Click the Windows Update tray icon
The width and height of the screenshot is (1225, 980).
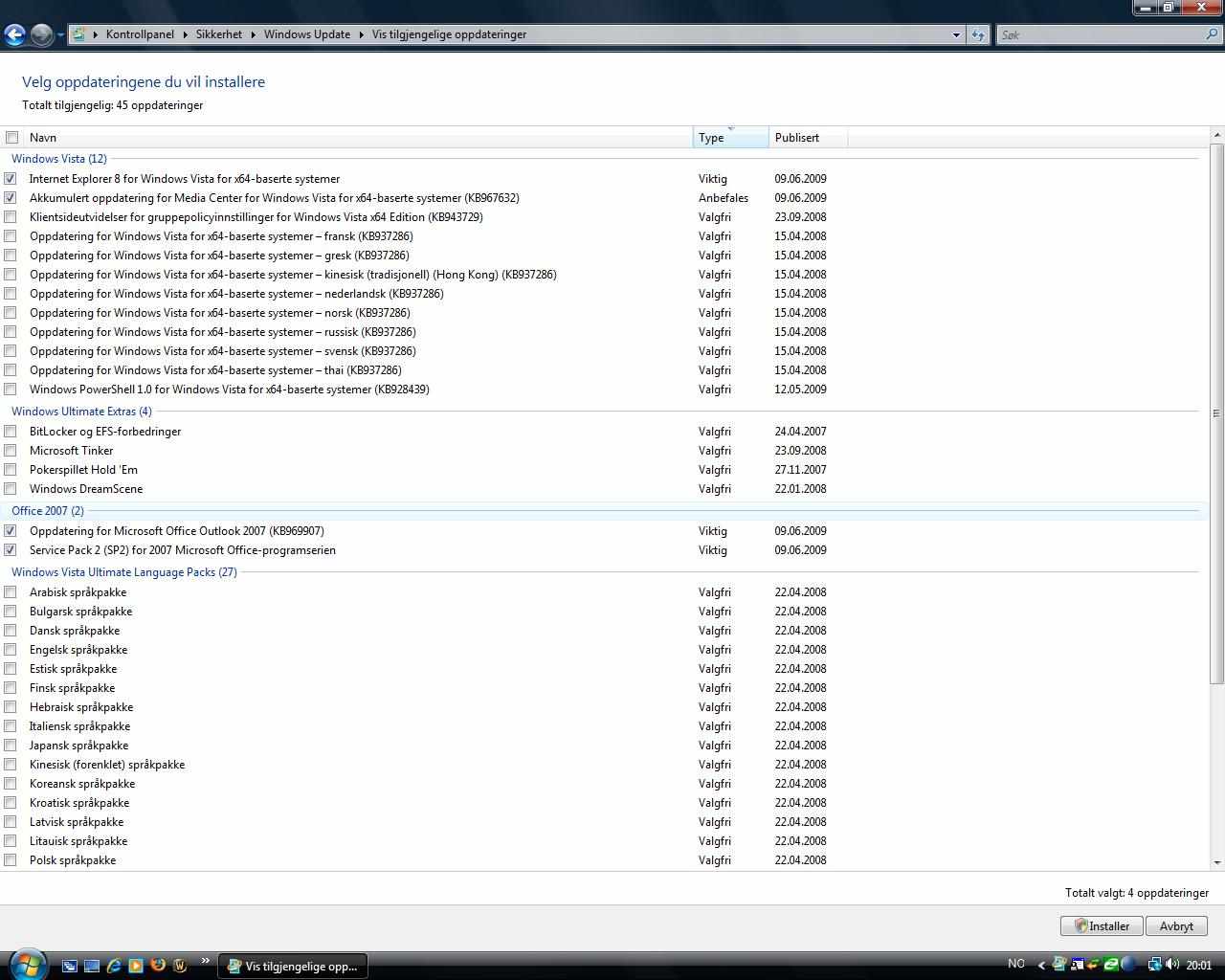click(x=1059, y=965)
